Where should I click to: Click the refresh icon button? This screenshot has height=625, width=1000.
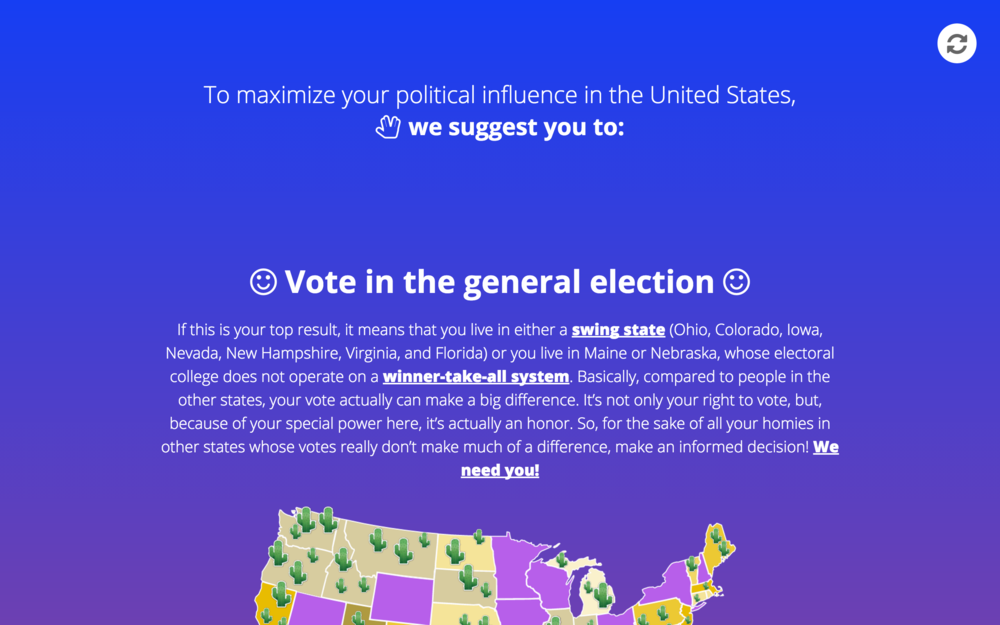click(957, 43)
